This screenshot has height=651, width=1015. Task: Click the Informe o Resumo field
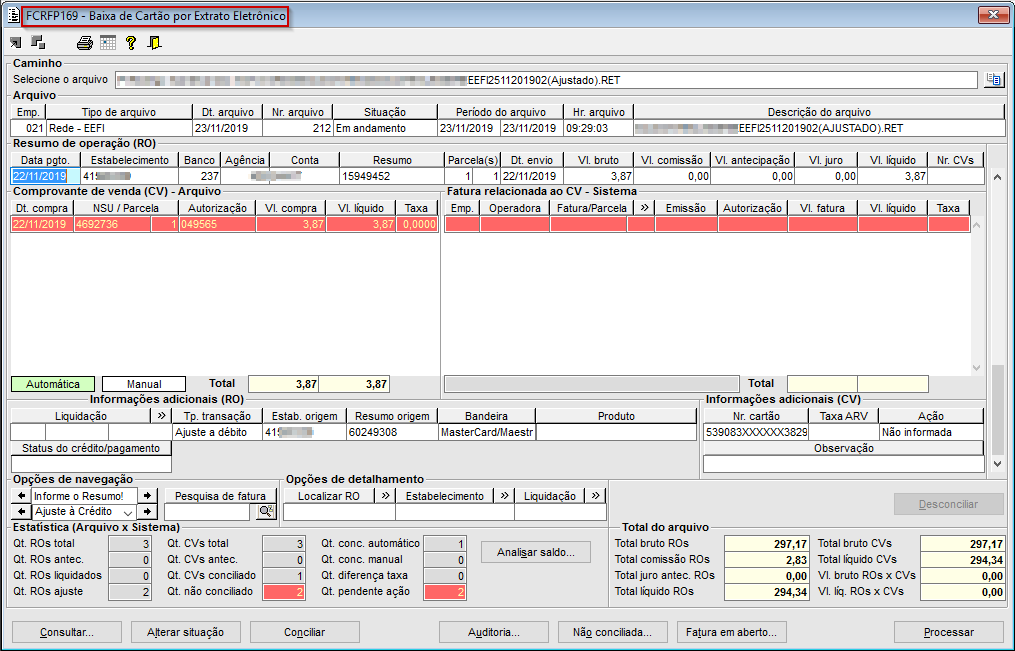pos(84,496)
